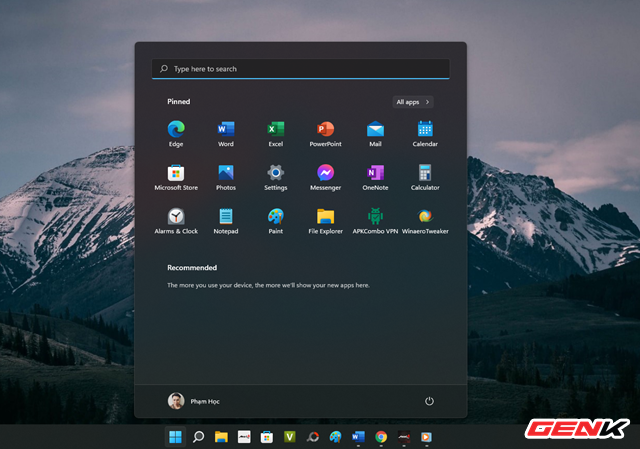Open the pinned Excel app

(x=276, y=133)
